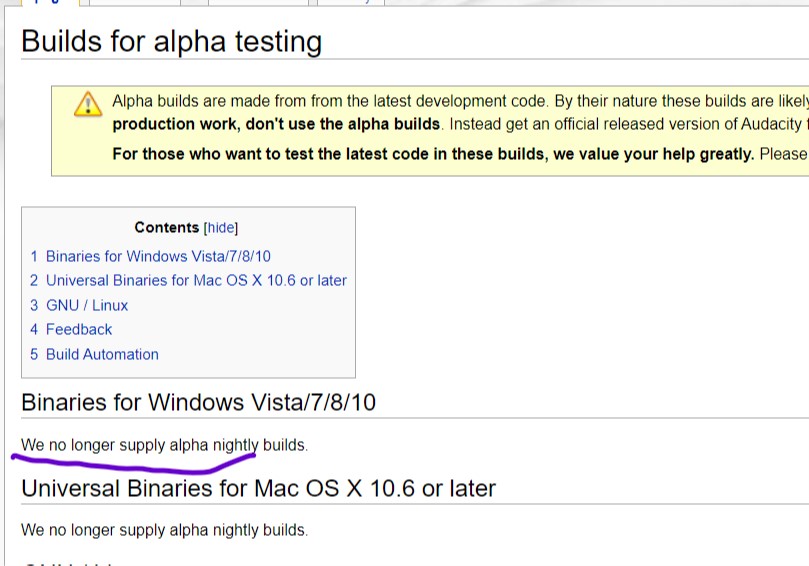
Task: Jump to Universal Binaries for Mac contents entry
Action: coord(196,280)
